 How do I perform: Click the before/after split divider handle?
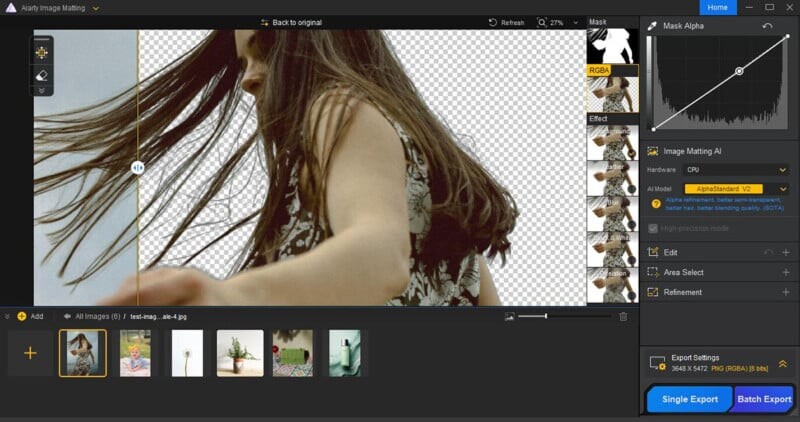click(138, 168)
